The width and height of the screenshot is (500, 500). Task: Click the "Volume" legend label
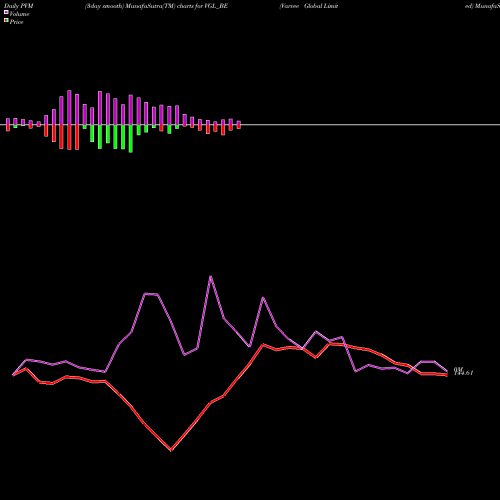tap(19, 14)
